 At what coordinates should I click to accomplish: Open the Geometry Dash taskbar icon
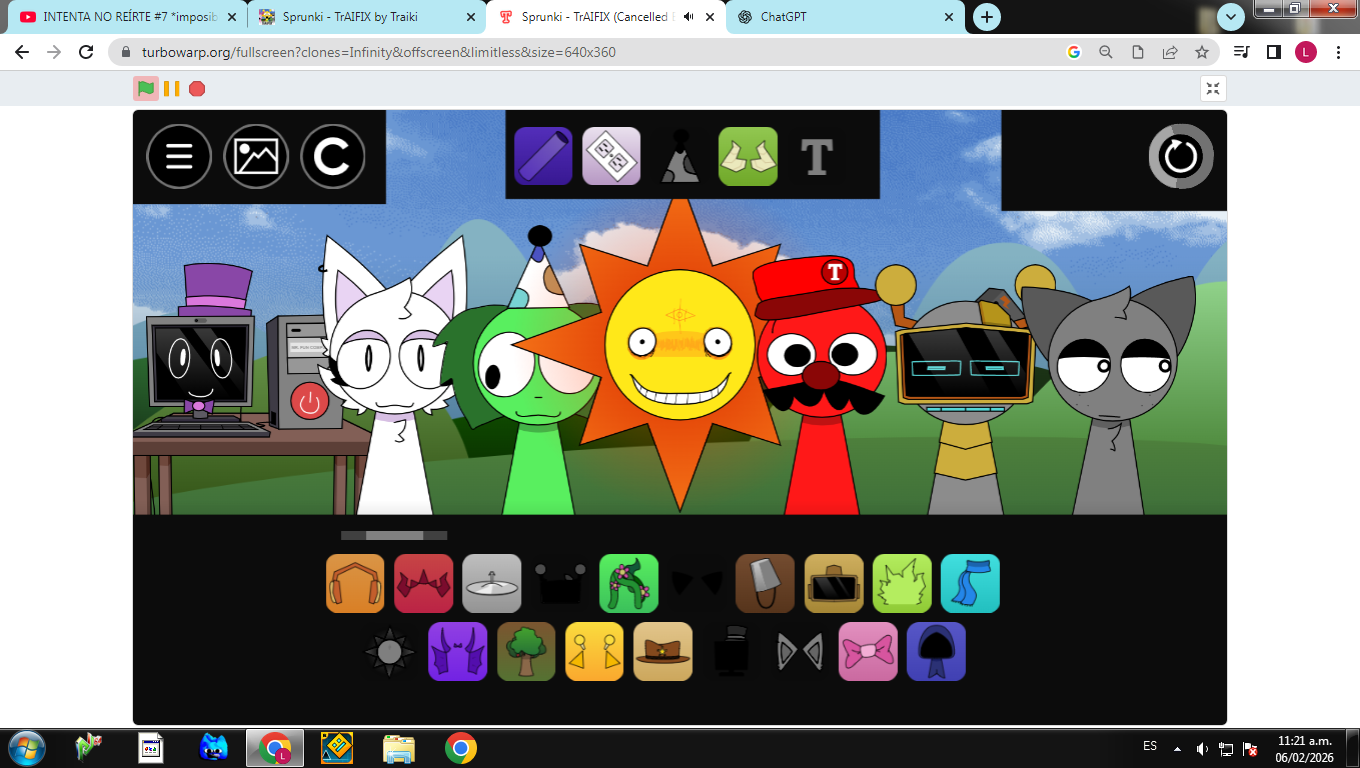tap(337, 747)
